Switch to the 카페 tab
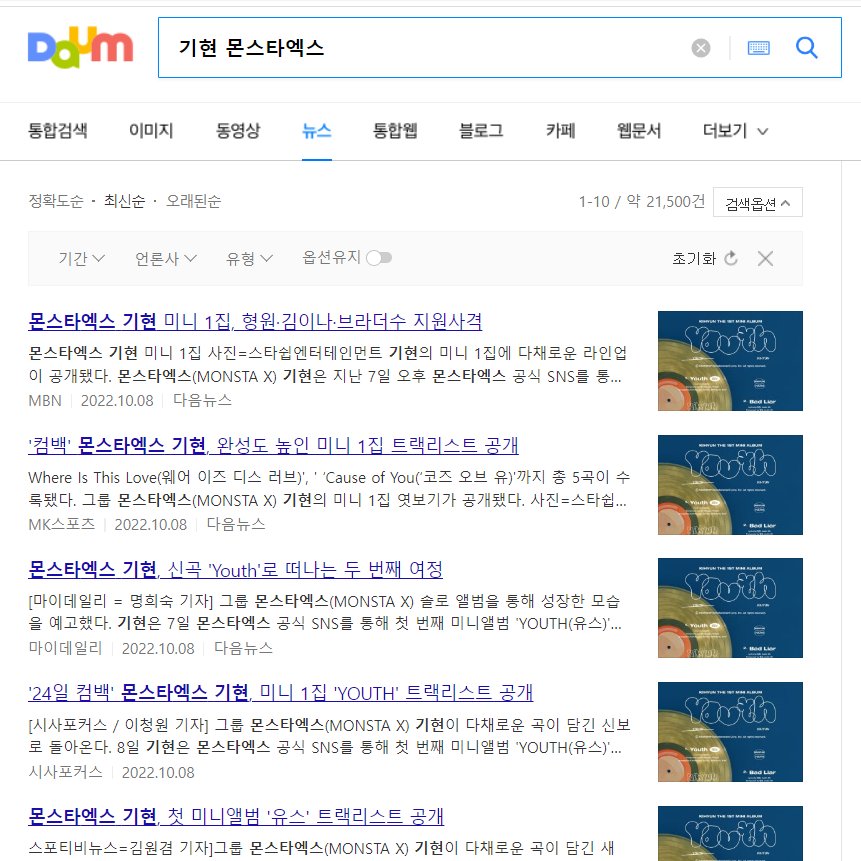Image resolution: width=861 pixels, height=861 pixels. tap(560, 131)
